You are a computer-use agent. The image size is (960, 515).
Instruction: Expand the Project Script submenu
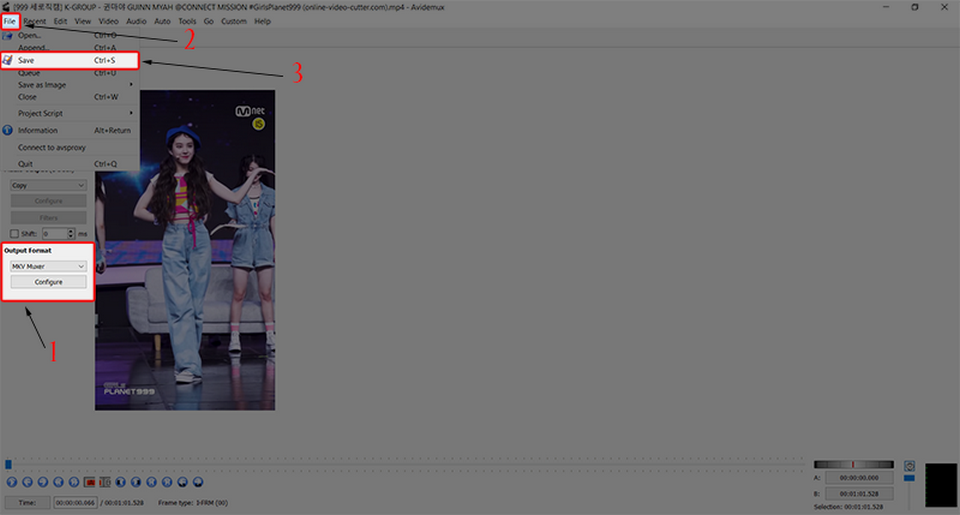click(70, 113)
